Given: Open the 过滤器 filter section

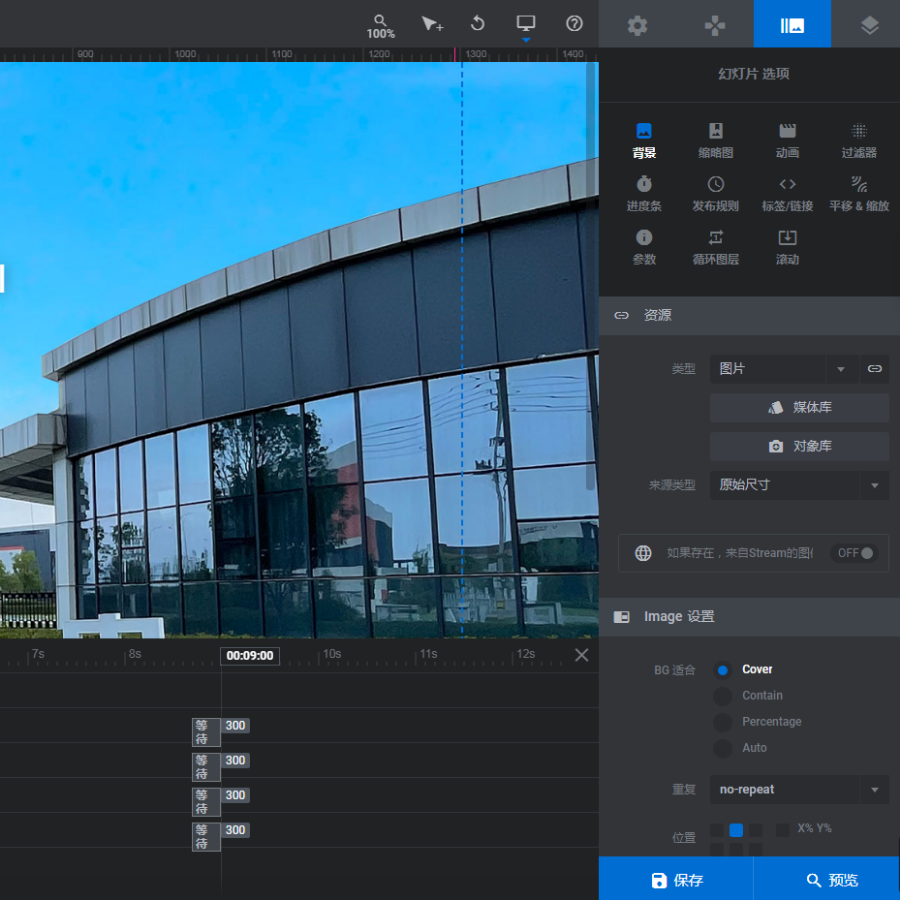Looking at the screenshot, I should pyautogui.click(x=859, y=141).
